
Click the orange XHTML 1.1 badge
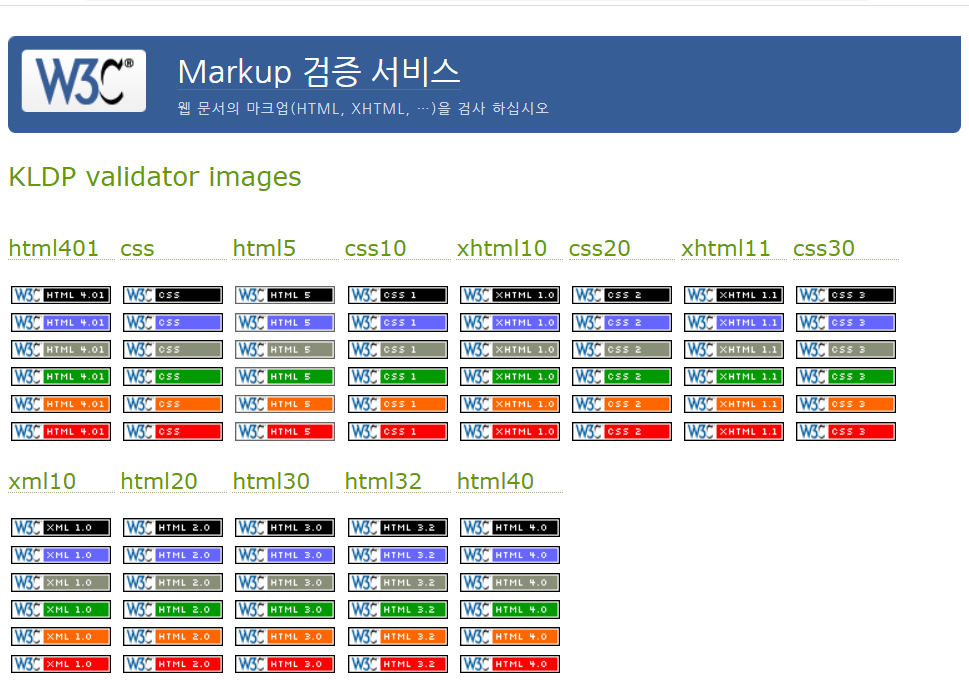(734, 404)
